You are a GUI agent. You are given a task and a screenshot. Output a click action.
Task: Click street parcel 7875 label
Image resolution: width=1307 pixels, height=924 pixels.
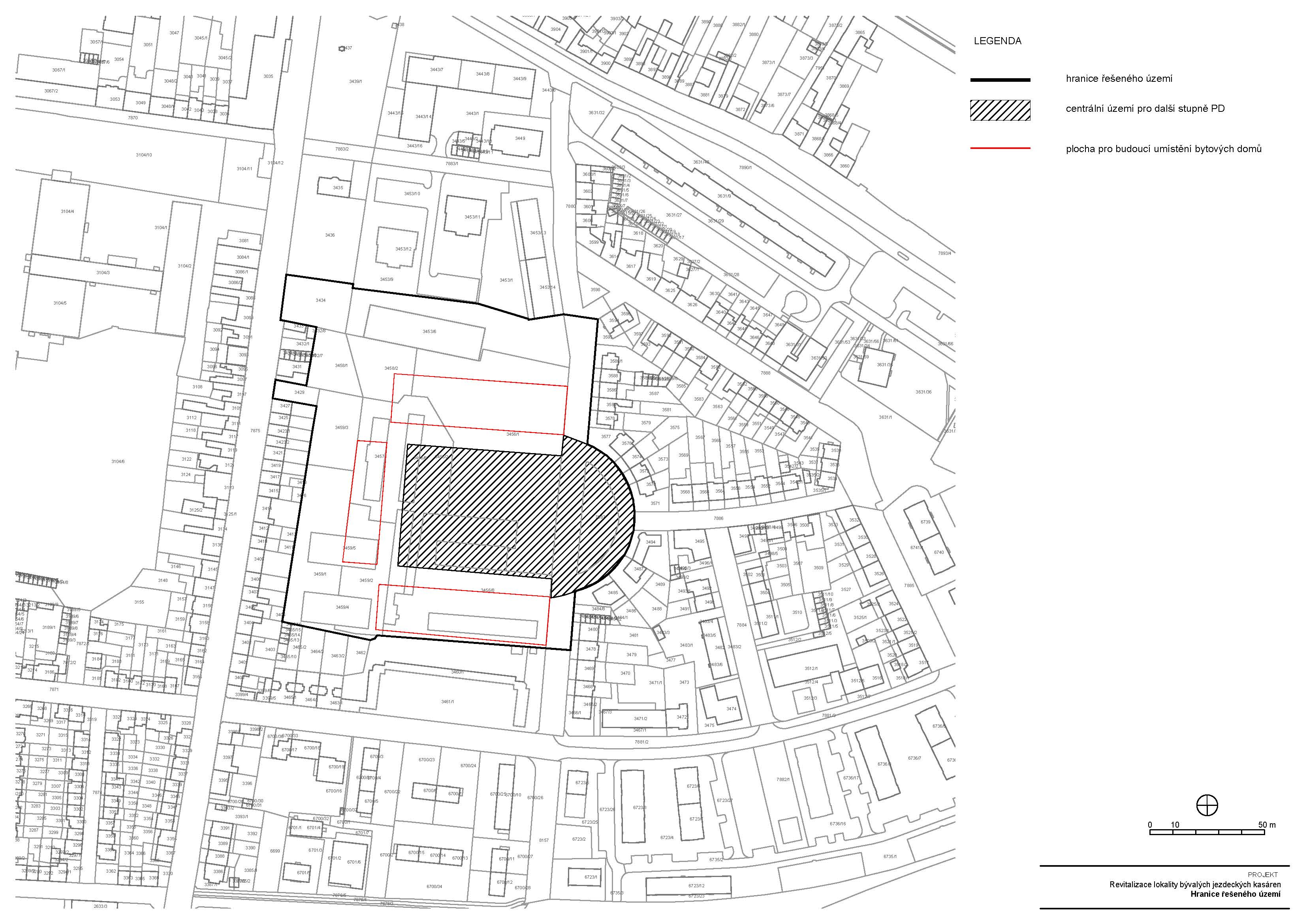point(255,431)
